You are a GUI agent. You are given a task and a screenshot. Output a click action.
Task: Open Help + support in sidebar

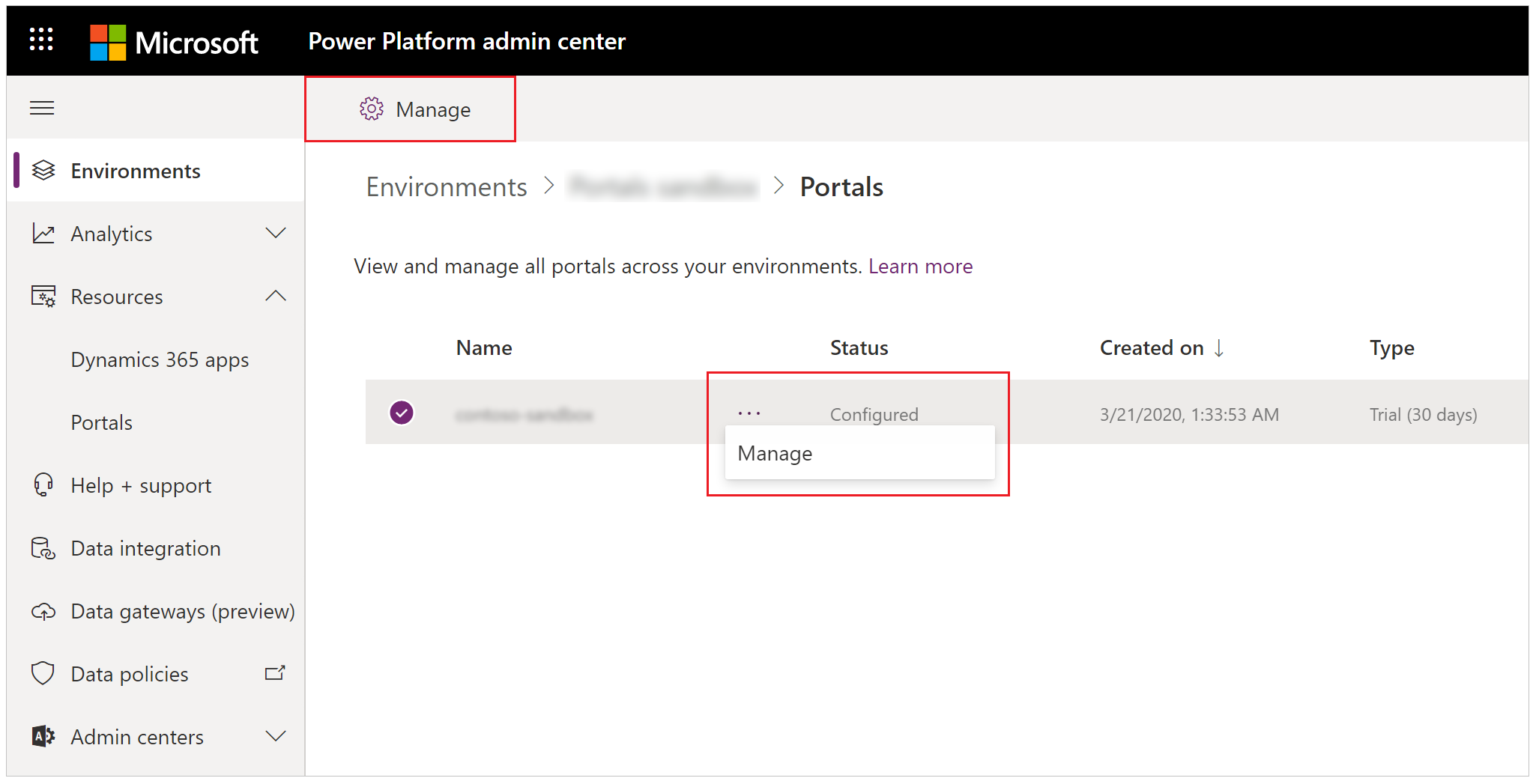(156, 485)
